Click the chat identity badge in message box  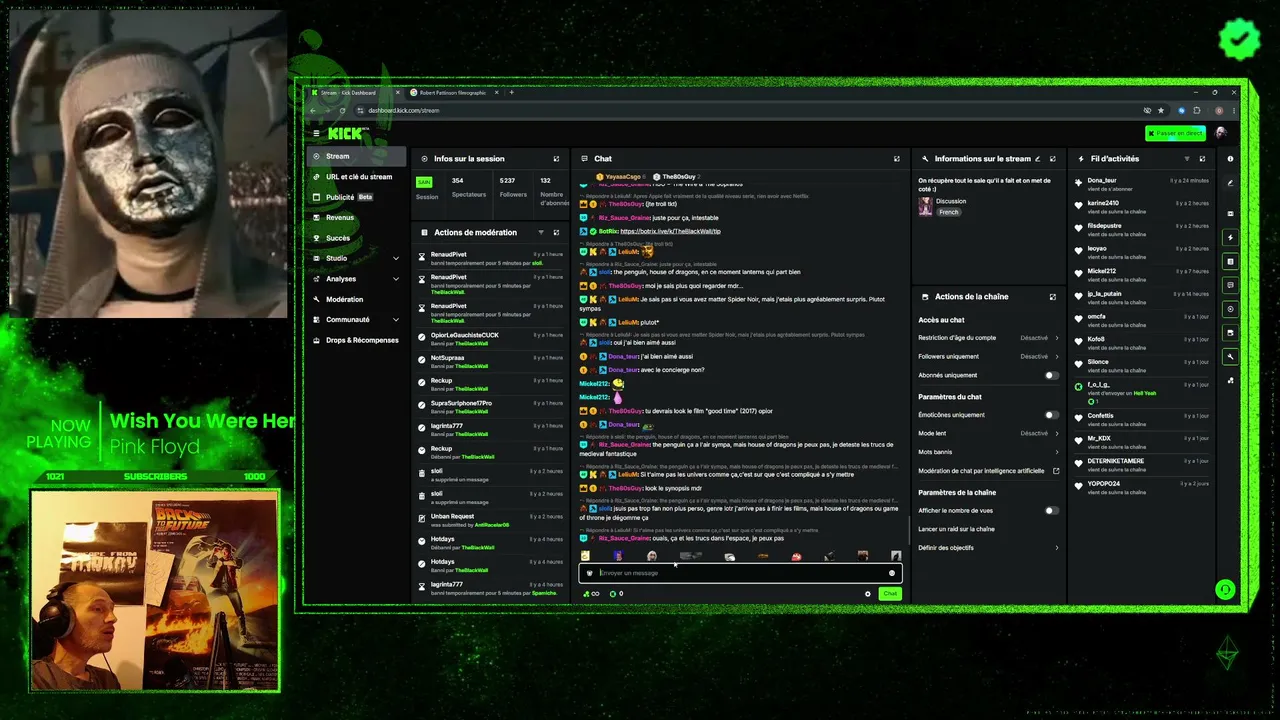pyautogui.click(x=589, y=573)
